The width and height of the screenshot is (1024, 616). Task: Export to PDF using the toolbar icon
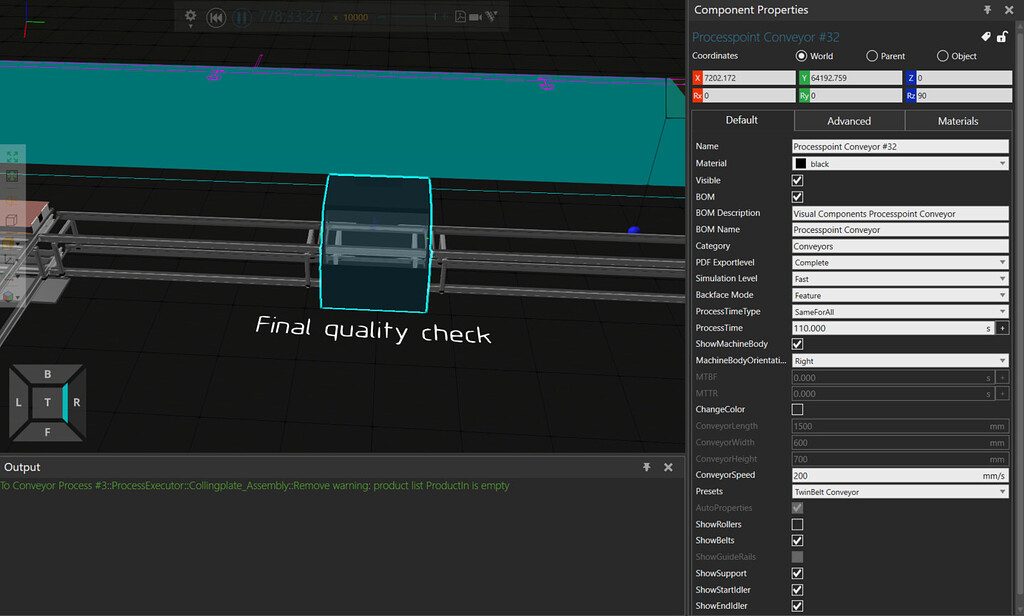click(460, 15)
